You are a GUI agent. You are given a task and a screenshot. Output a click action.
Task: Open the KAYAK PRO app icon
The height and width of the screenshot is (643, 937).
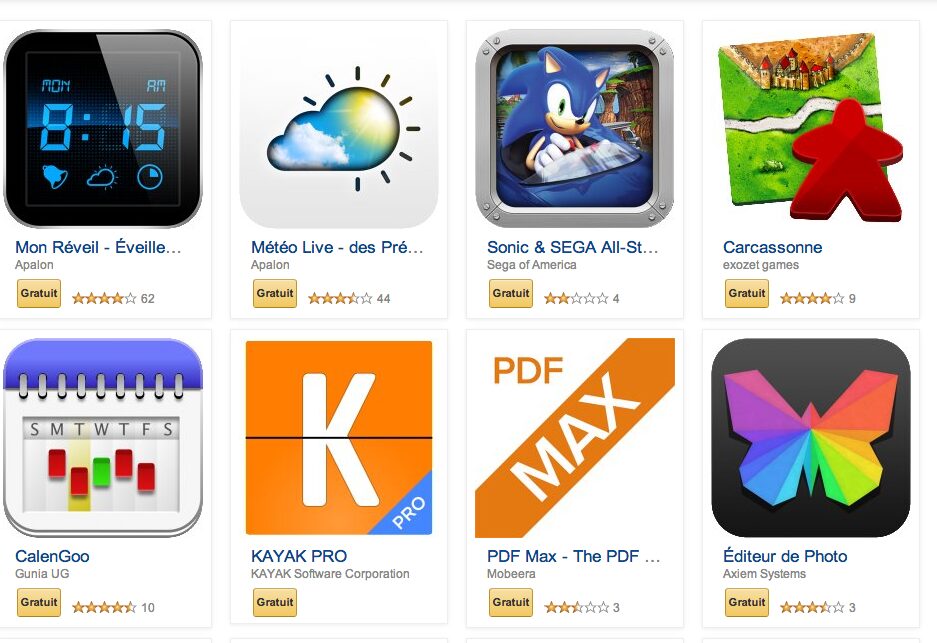pos(339,437)
